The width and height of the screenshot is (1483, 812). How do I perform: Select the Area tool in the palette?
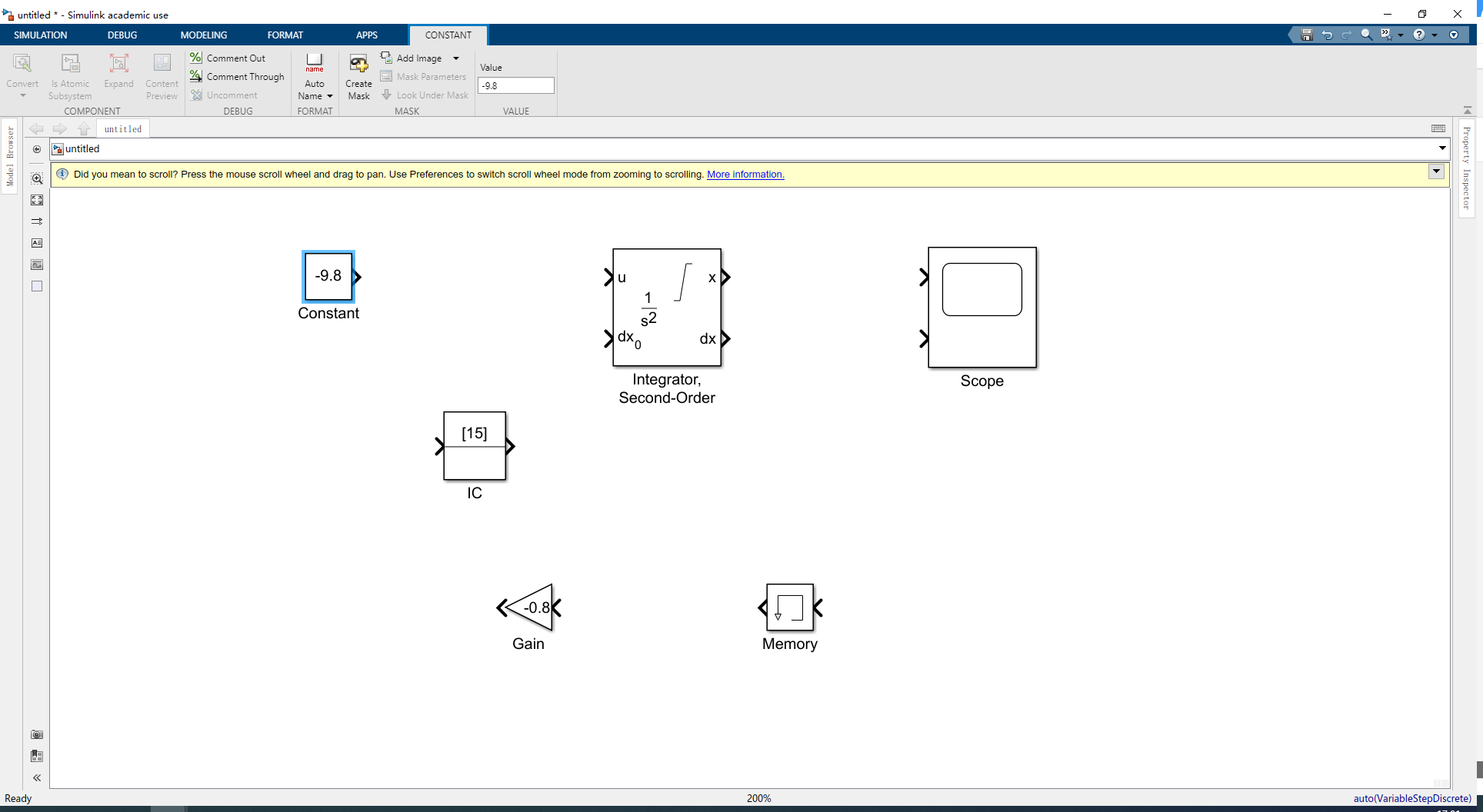pyautogui.click(x=37, y=286)
